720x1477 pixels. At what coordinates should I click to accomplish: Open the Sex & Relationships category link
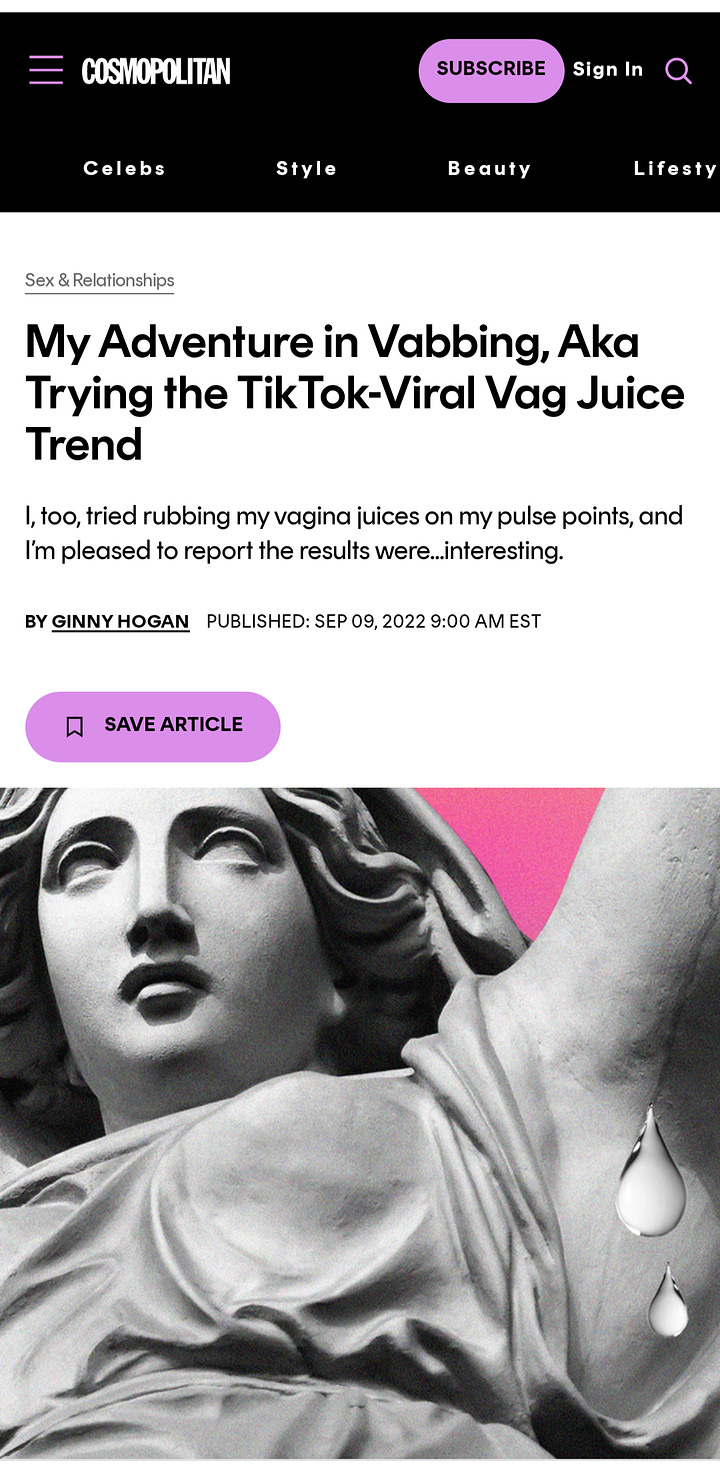point(100,281)
